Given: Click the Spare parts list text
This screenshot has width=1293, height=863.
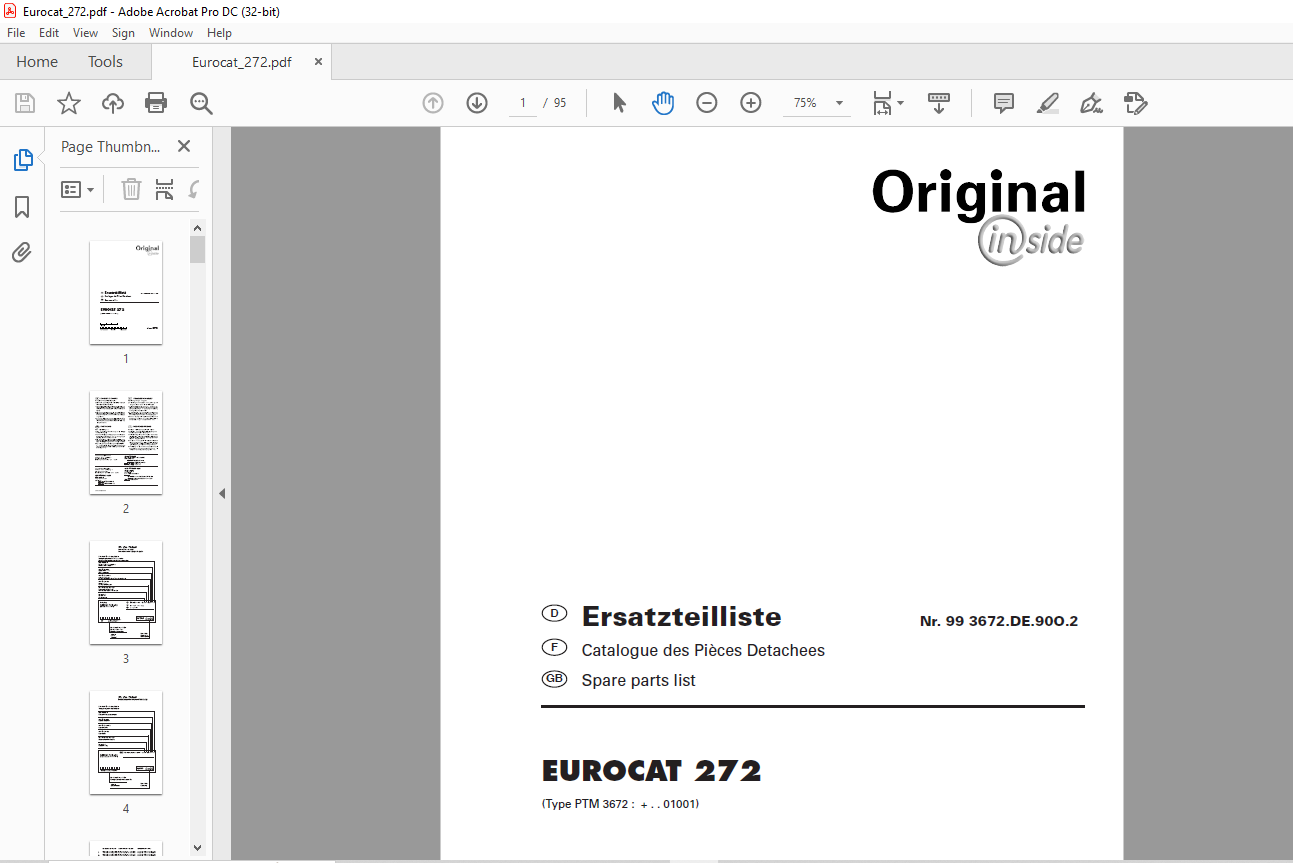Looking at the screenshot, I should tap(638, 681).
